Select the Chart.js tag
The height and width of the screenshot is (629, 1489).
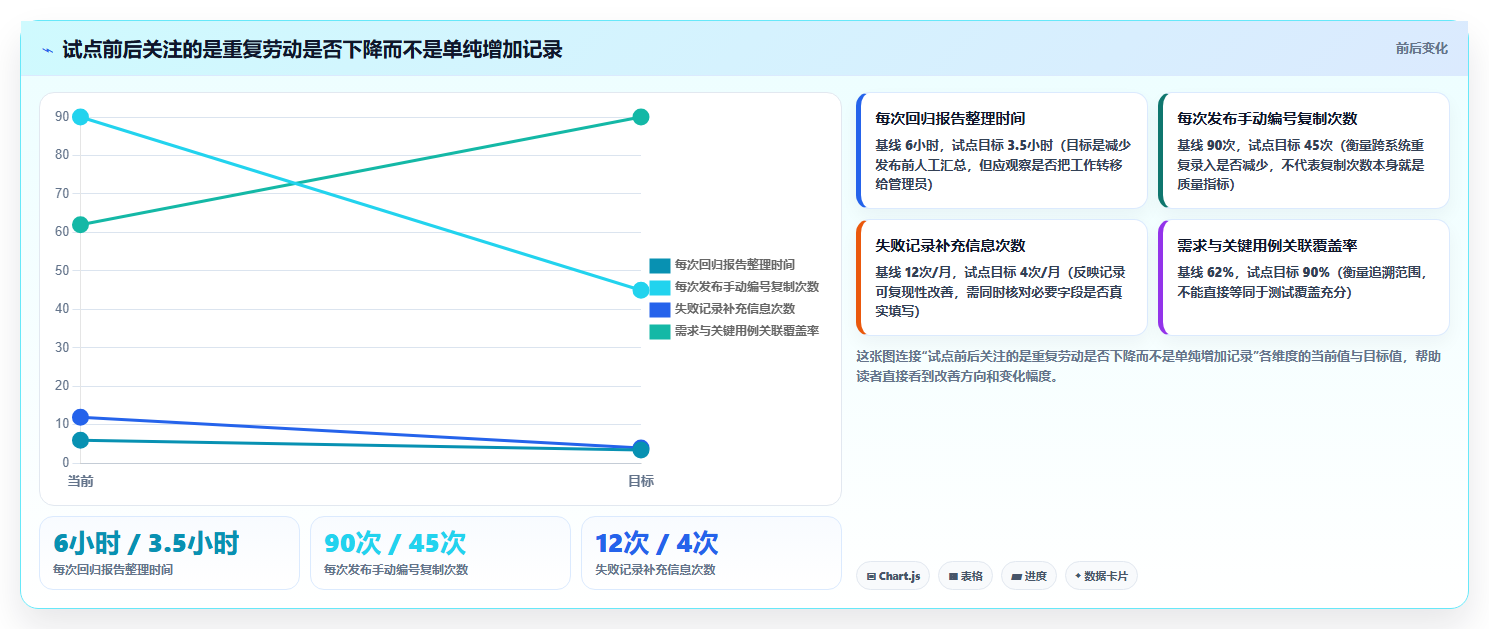tap(893, 576)
